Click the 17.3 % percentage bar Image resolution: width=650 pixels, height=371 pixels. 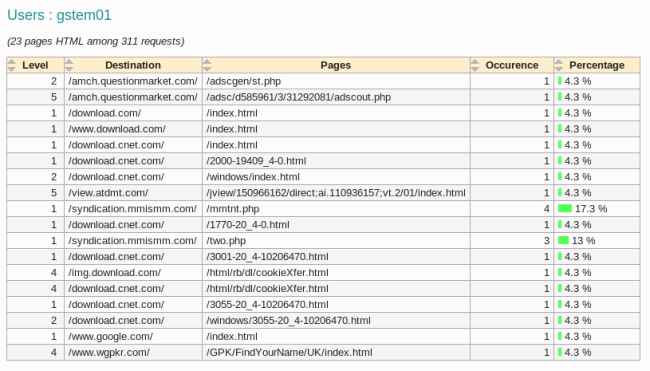565,209
